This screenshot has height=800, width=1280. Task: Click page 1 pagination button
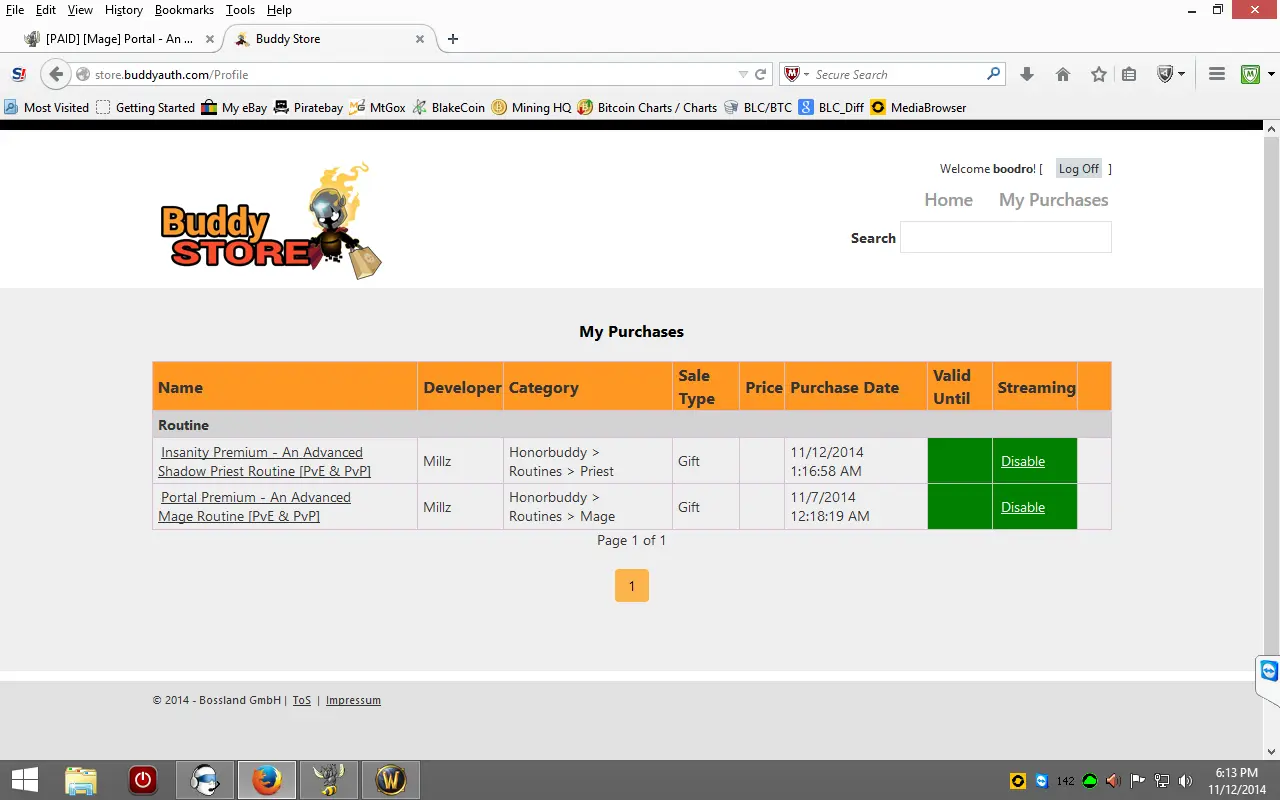[631, 586]
